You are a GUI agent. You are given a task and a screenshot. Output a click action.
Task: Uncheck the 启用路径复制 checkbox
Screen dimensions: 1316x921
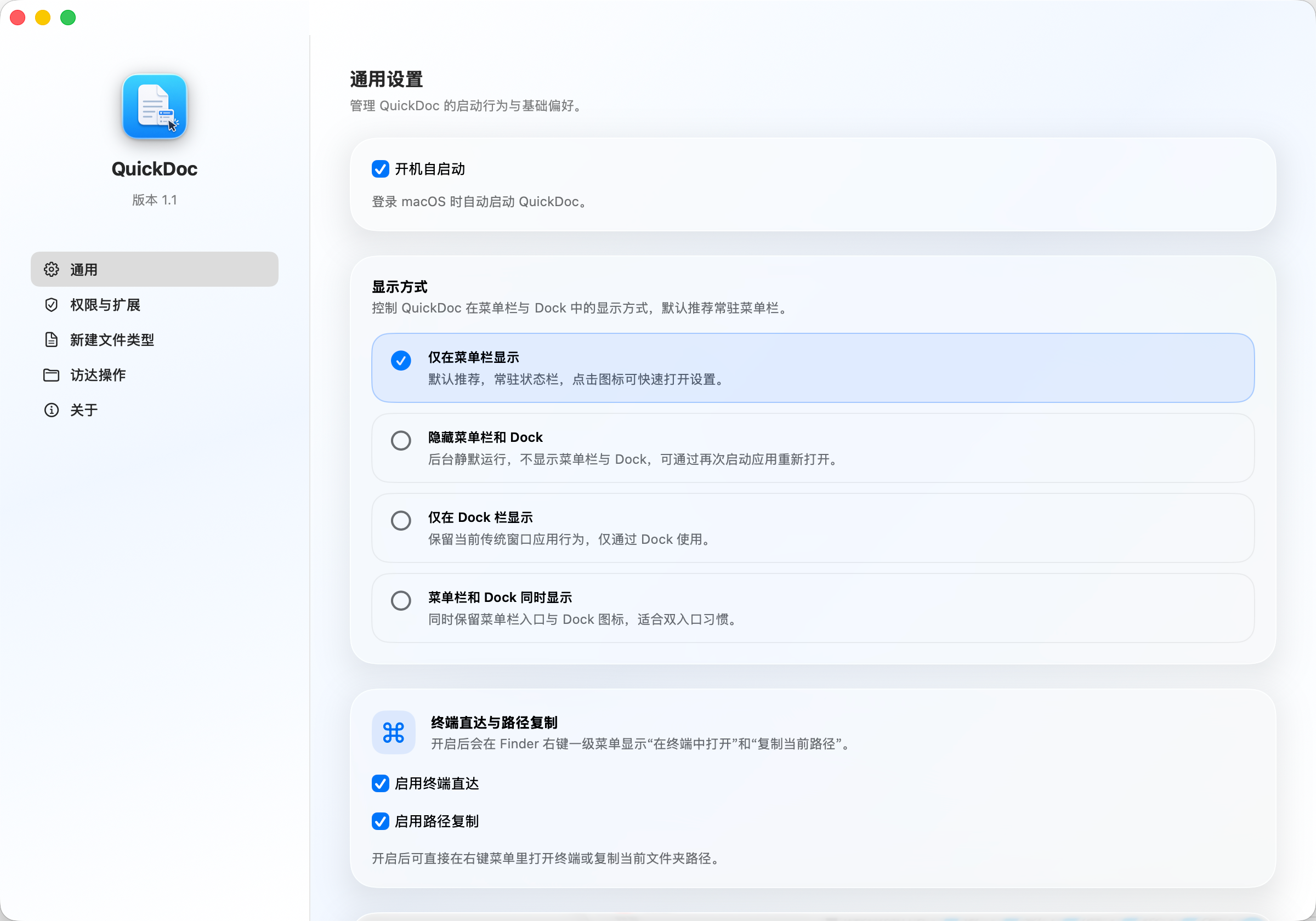[x=381, y=821]
